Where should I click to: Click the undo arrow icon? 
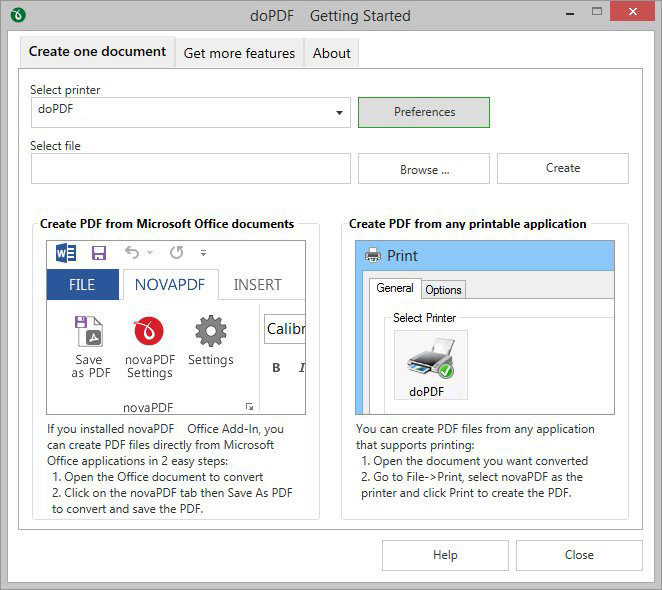tap(132, 253)
